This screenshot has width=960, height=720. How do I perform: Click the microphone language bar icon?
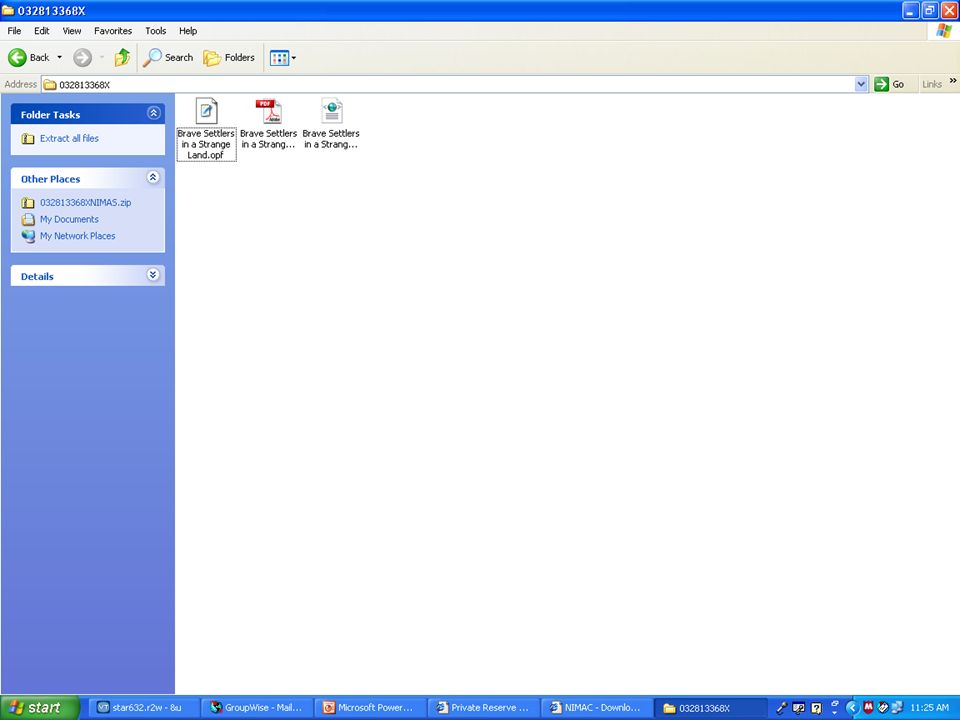click(782, 708)
